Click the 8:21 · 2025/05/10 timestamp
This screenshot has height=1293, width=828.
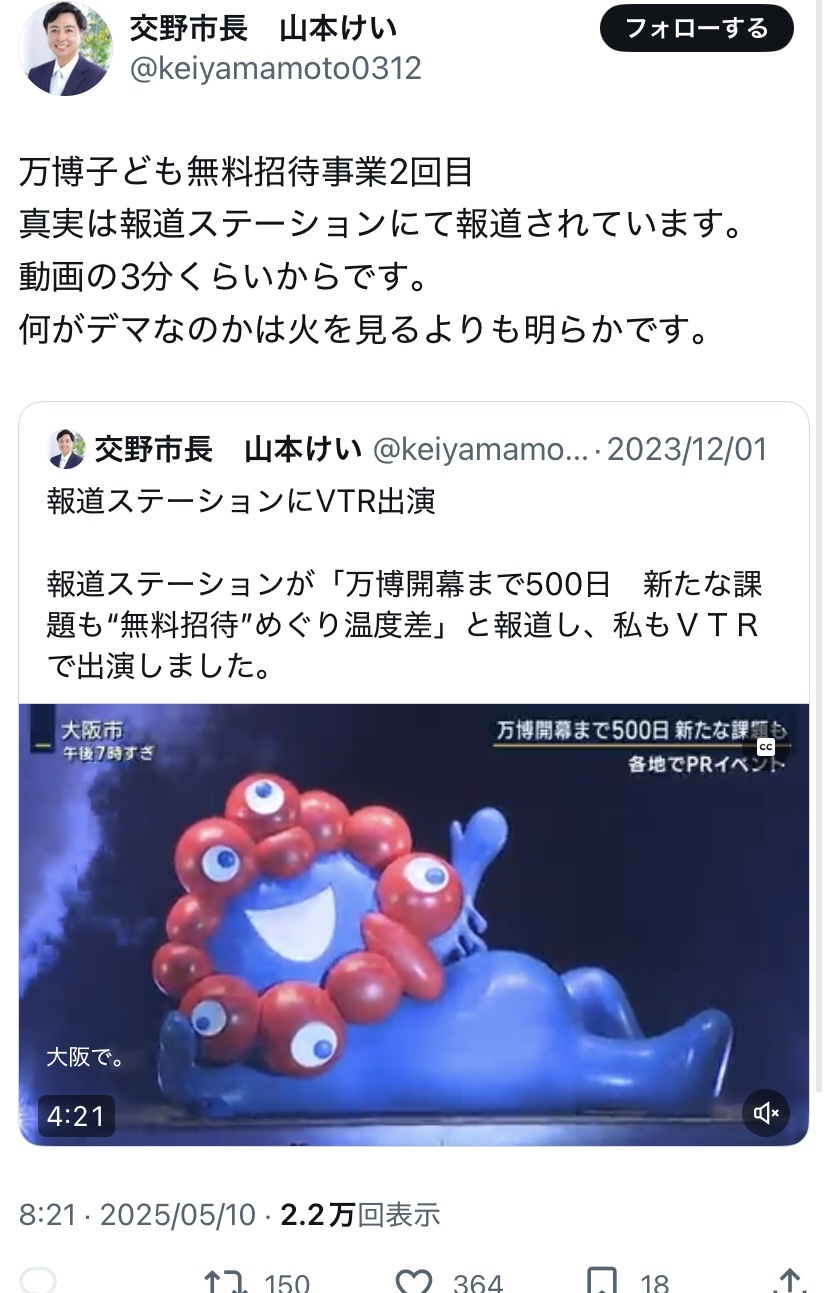point(138,1214)
